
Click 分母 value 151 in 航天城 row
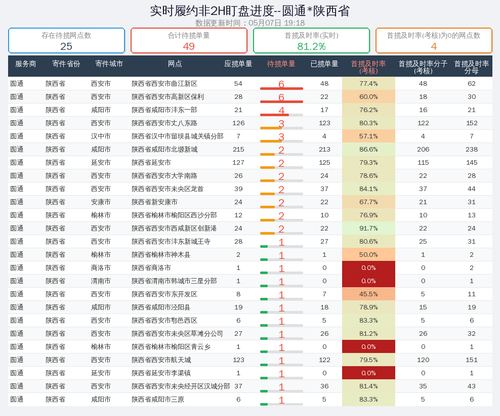click(472, 360)
